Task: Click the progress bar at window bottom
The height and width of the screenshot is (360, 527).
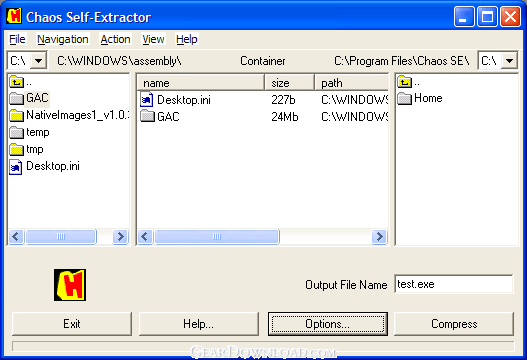Action: point(263,346)
